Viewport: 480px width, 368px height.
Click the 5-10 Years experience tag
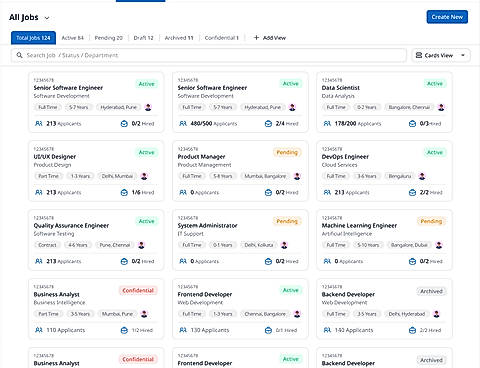(368, 245)
